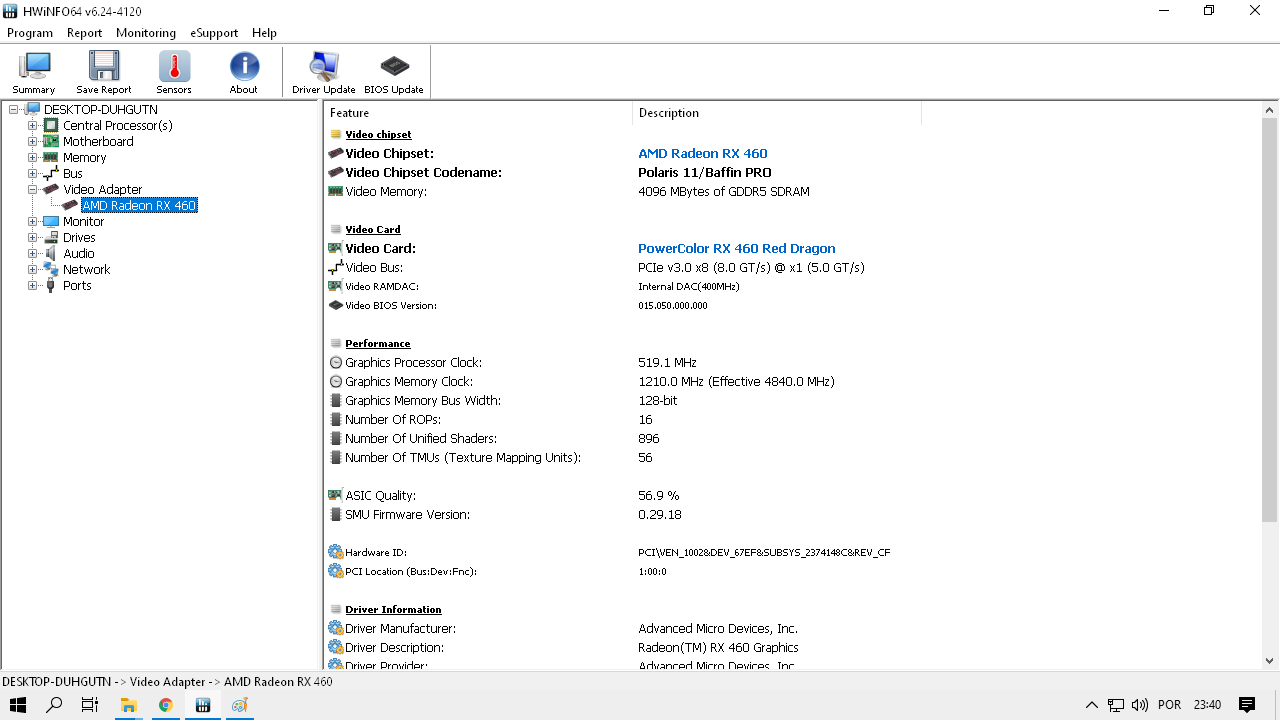Expand the Network tree node

click(33, 270)
